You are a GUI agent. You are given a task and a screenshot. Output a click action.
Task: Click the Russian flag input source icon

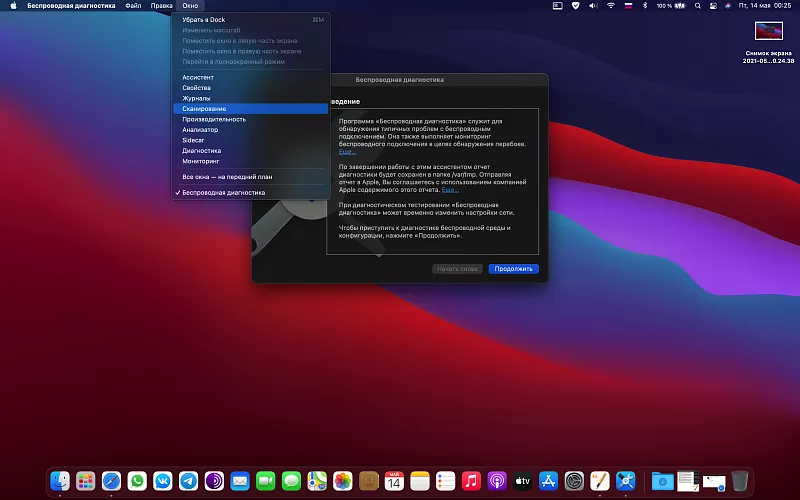point(628,6)
